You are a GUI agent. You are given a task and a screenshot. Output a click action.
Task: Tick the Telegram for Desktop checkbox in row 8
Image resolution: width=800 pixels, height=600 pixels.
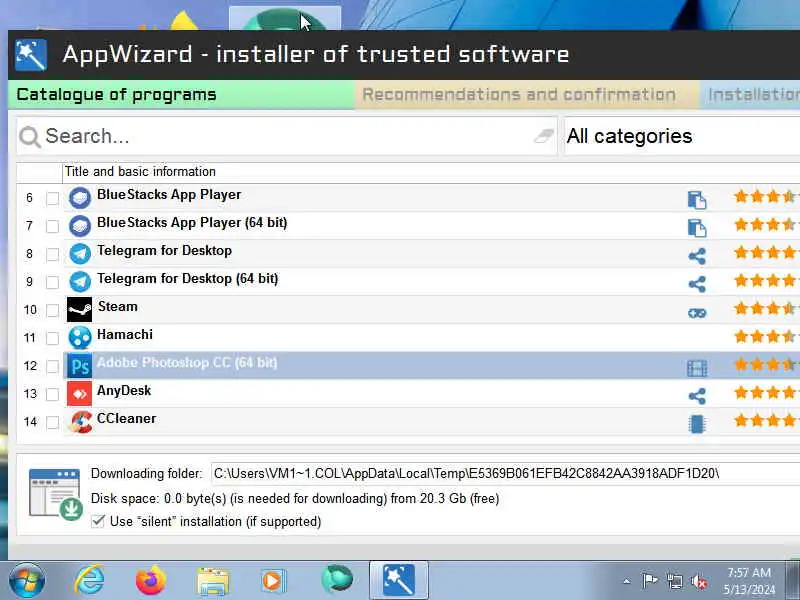52,254
